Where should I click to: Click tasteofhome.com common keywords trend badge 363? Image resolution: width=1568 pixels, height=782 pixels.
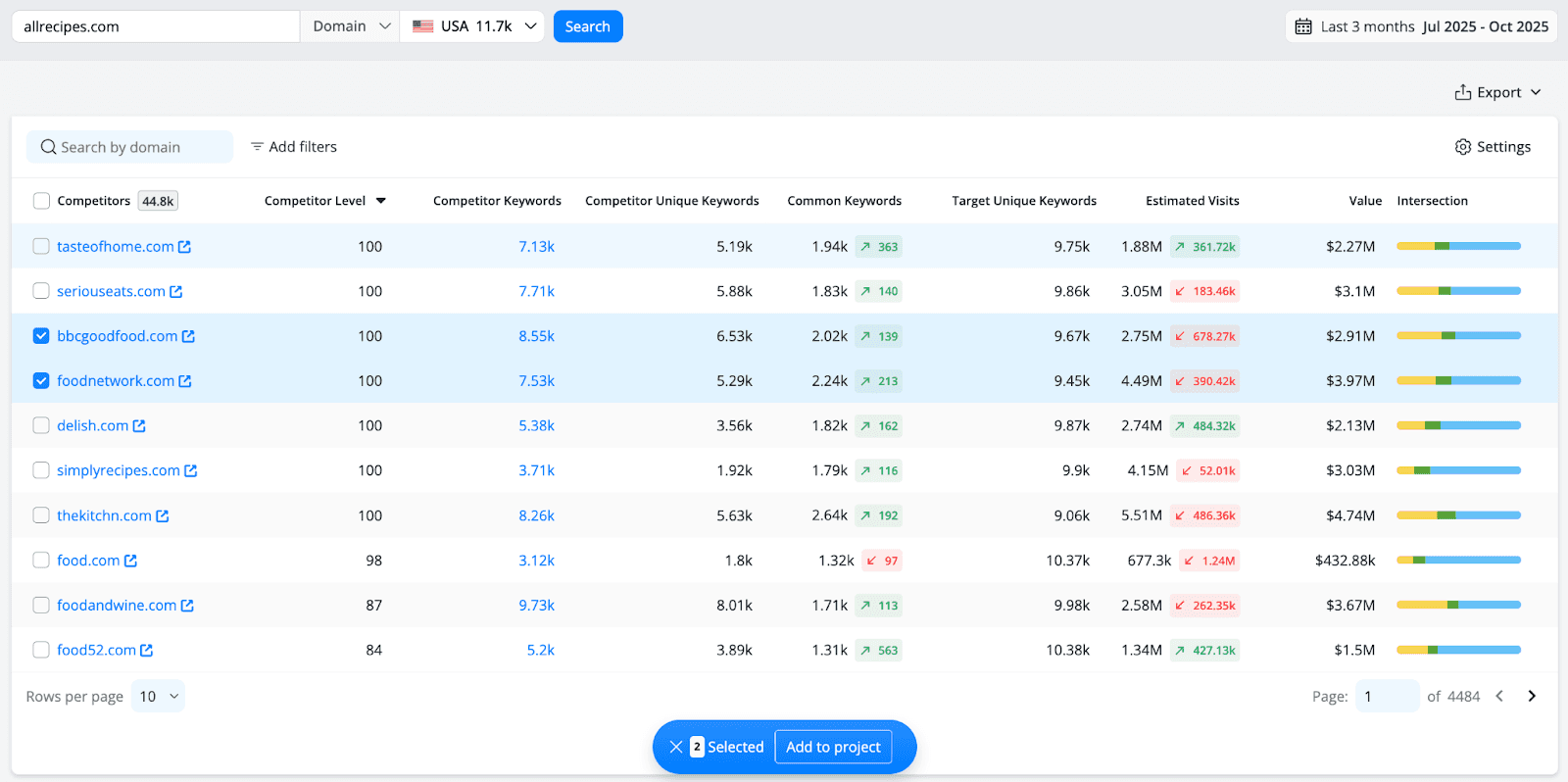coord(878,247)
